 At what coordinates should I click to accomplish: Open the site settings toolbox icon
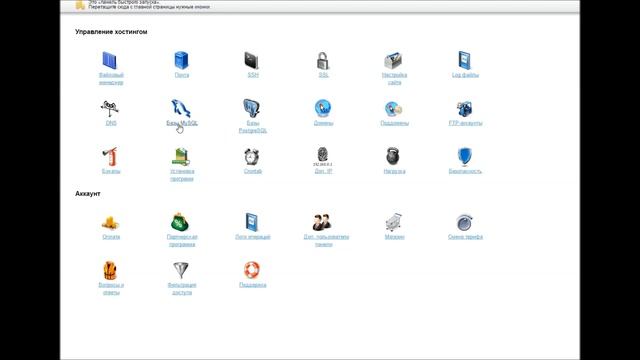pos(393,60)
